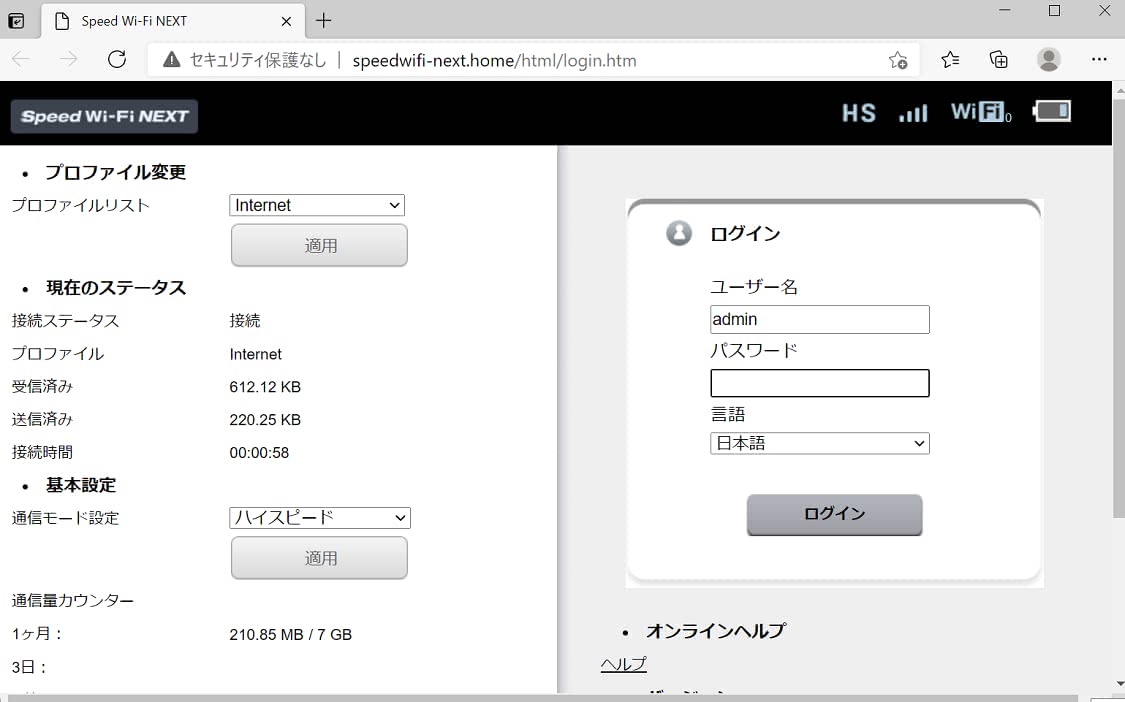Click the ログイン submit button
1125x702 pixels.
click(x=834, y=514)
